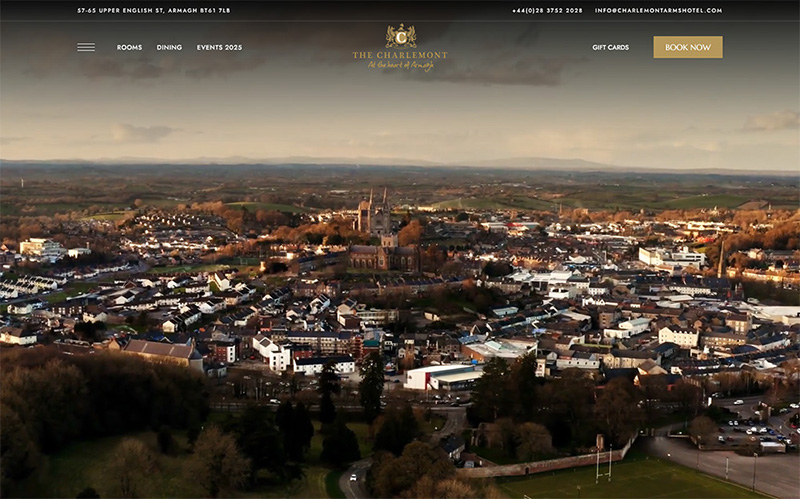Select Events 2025 in navigation
This screenshot has width=800, height=499.
coord(219,47)
